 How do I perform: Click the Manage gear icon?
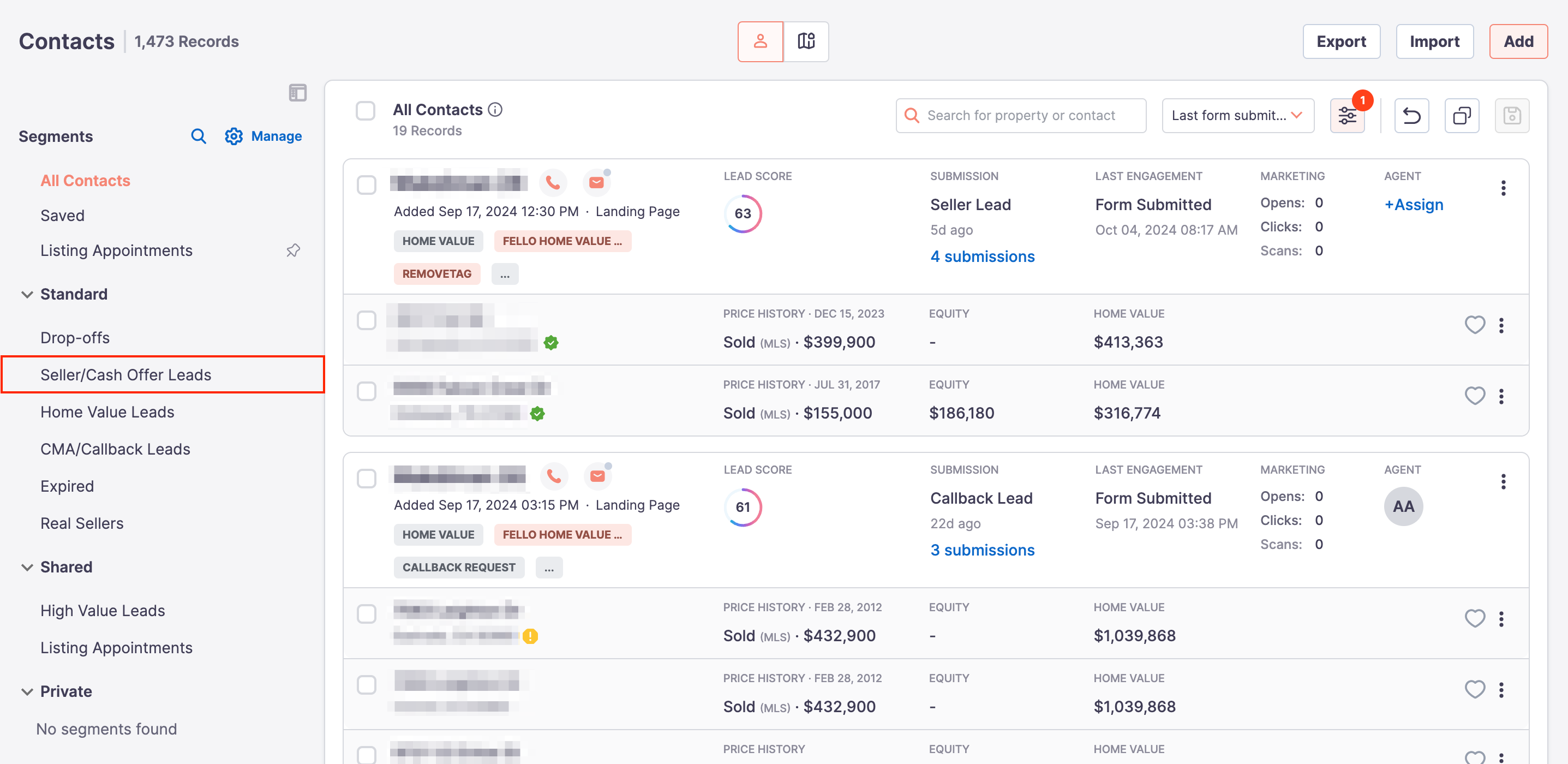234,136
